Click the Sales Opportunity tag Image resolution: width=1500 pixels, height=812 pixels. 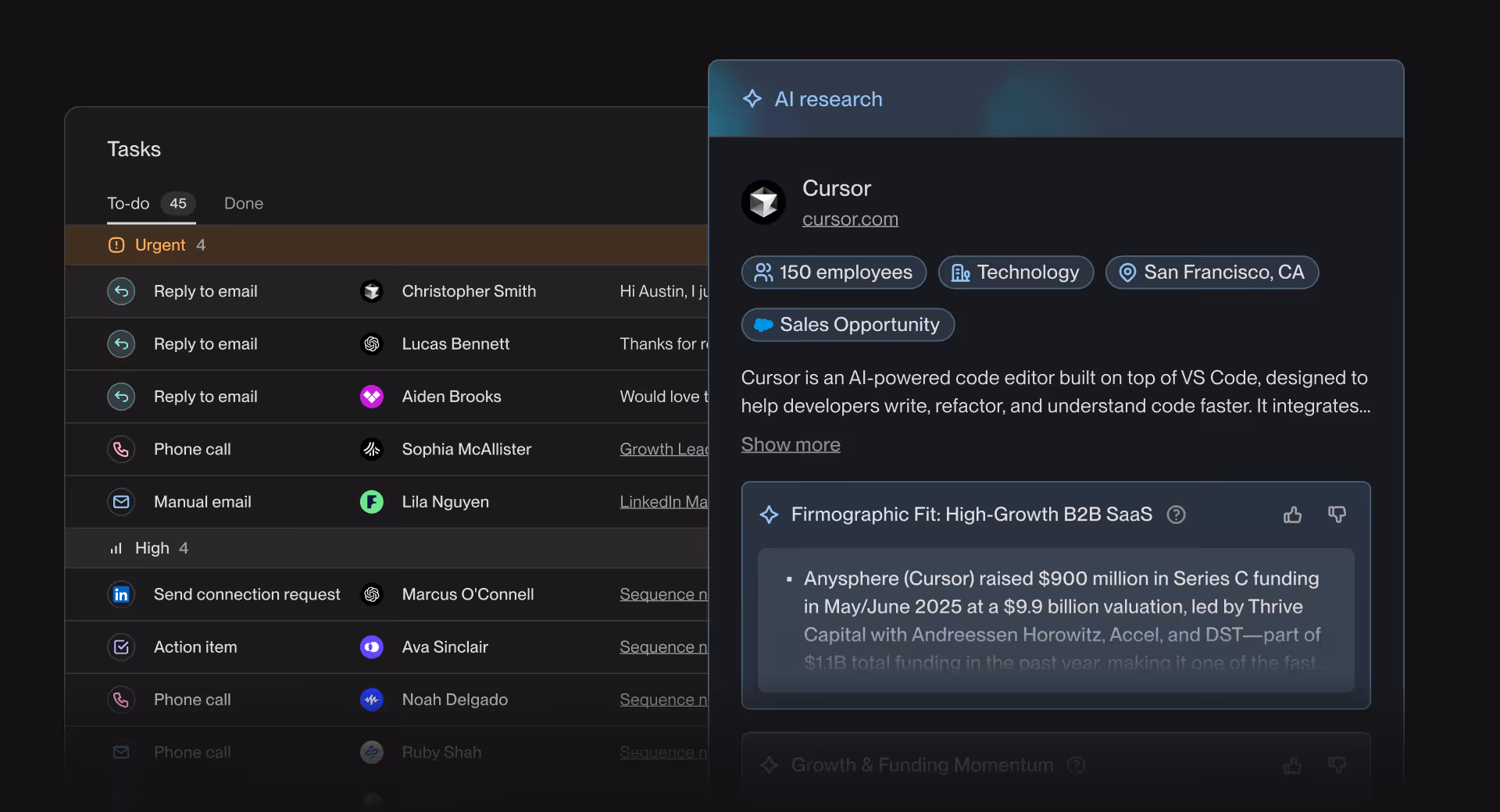848,325
